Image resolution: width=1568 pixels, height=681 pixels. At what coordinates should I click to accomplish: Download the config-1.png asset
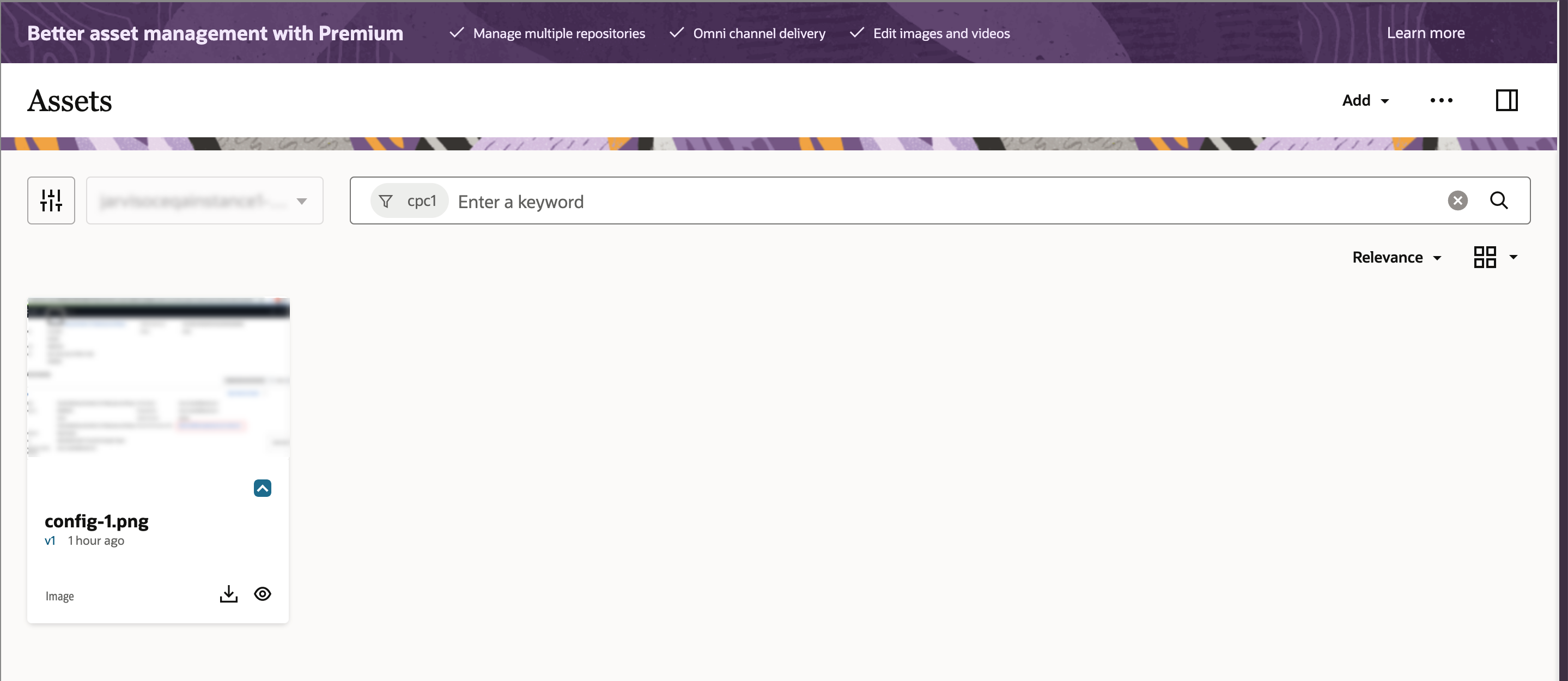tap(228, 594)
